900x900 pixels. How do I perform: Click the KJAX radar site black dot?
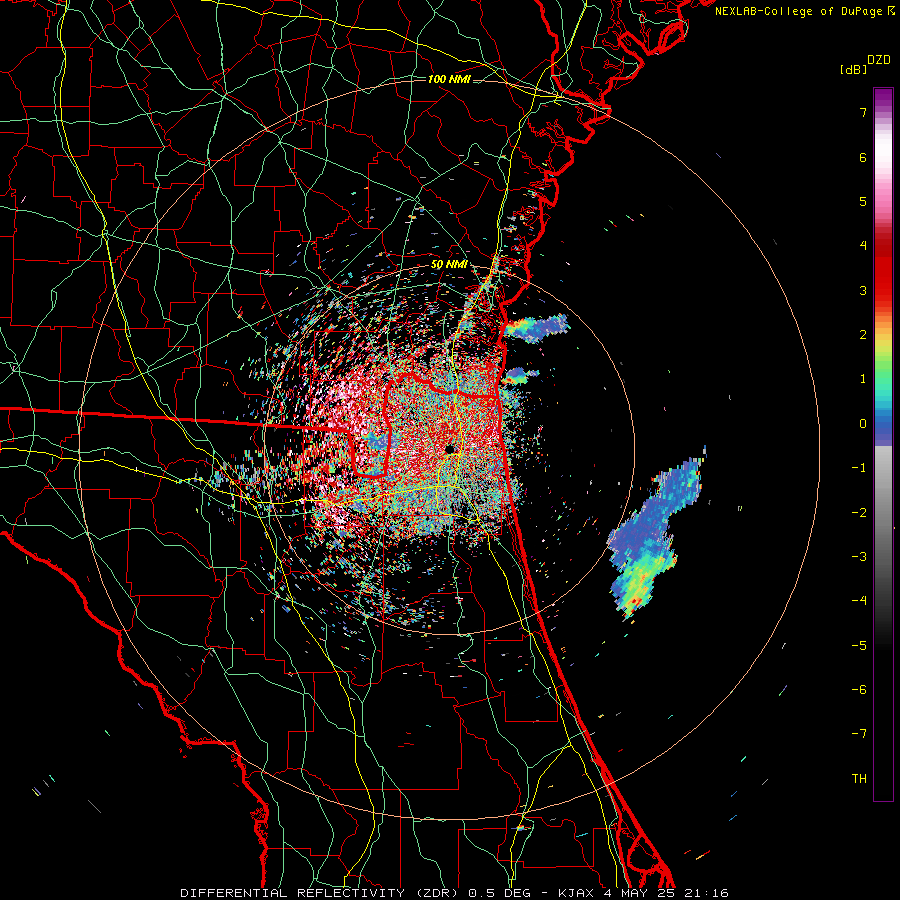click(449, 449)
